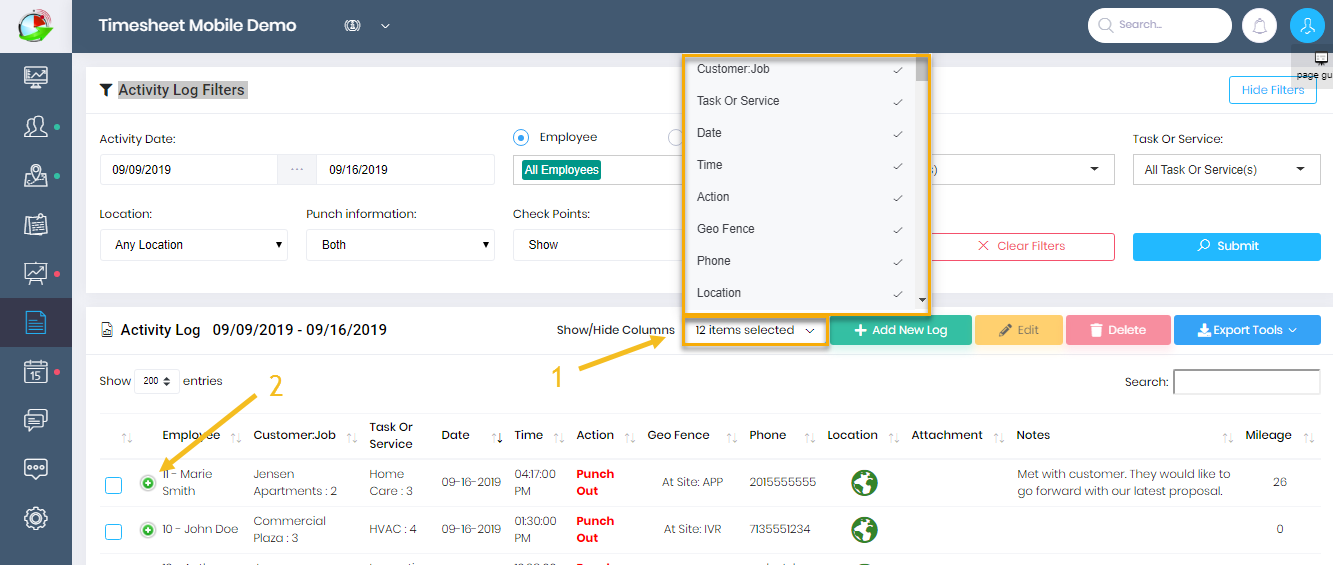The height and width of the screenshot is (565, 1333).
Task: Sort by the Employee column arrows
Action: [236, 437]
